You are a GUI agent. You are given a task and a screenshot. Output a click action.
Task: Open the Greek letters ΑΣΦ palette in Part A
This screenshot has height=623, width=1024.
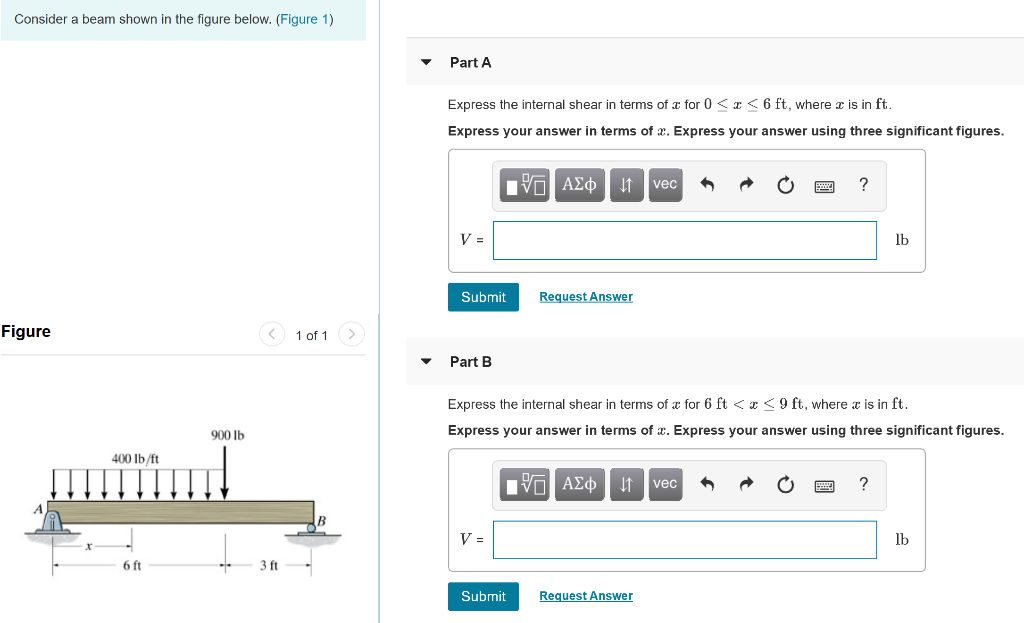point(580,185)
